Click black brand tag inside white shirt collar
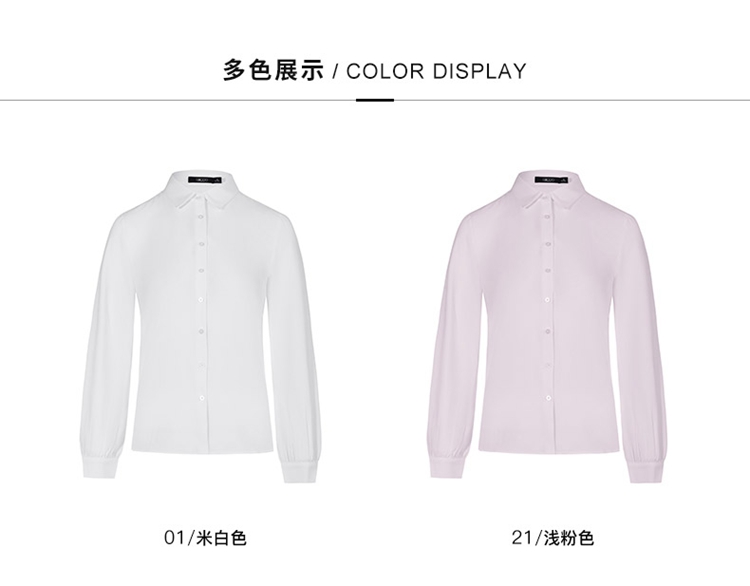 tap(203, 180)
